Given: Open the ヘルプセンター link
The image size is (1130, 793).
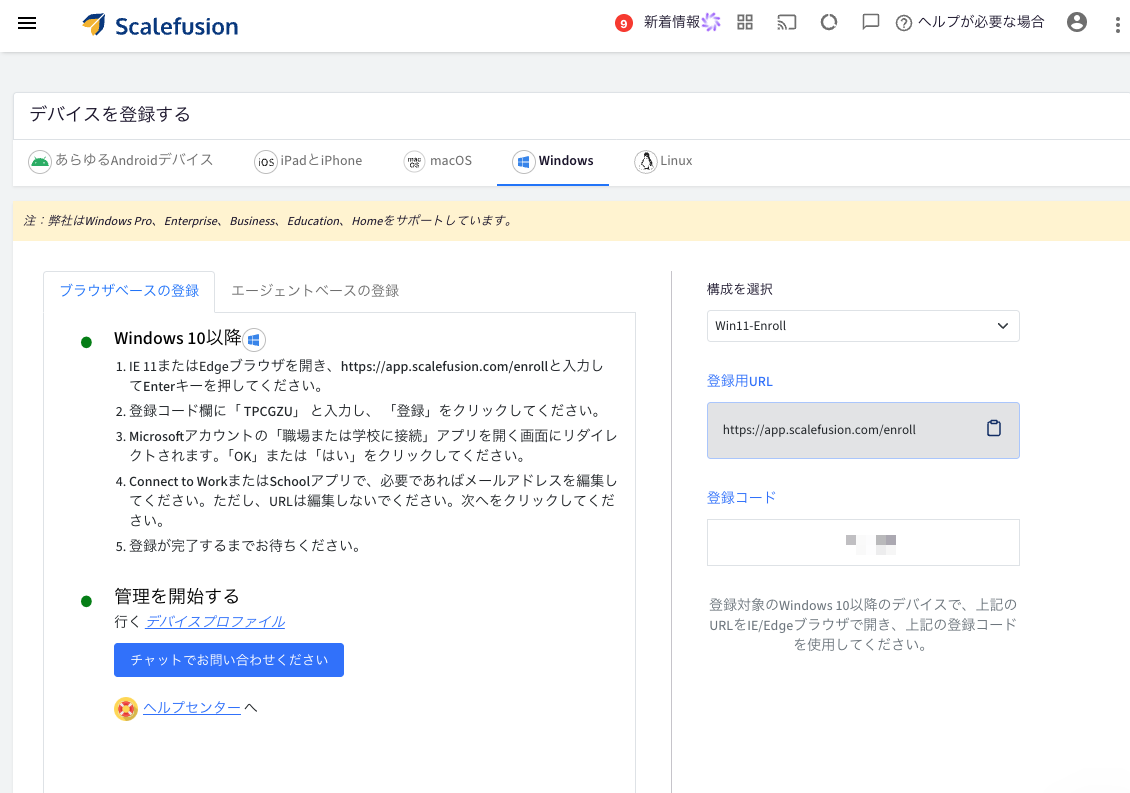Looking at the screenshot, I should point(192,708).
